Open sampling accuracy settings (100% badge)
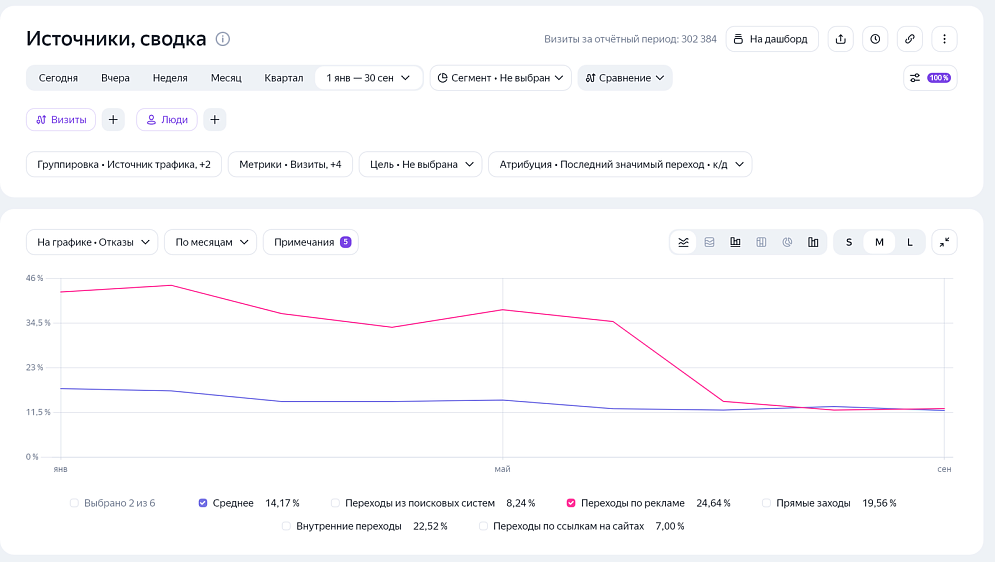 pos(930,78)
